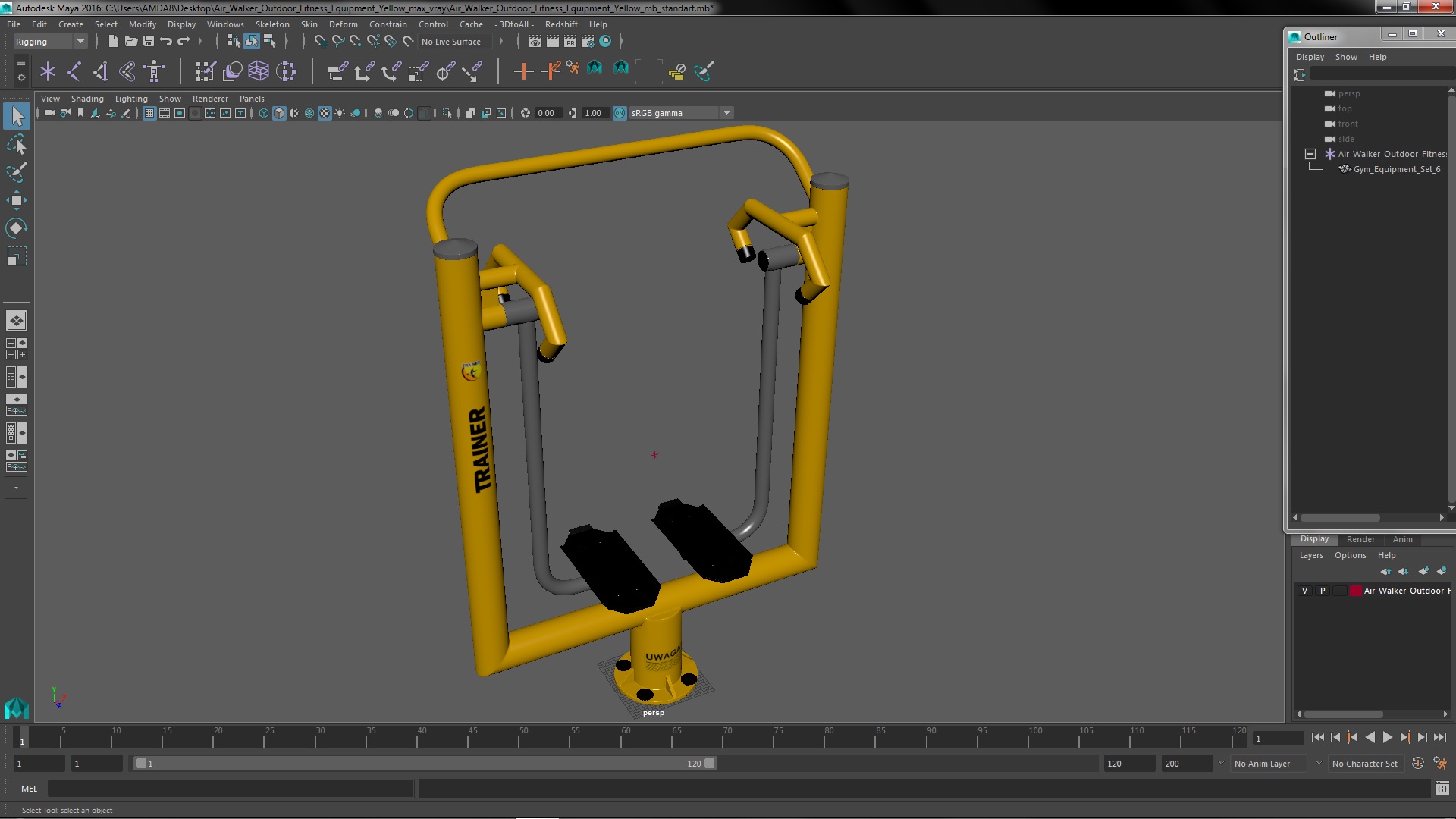Switch to the Anim layer tab
This screenshot has height=819, width=1456.
(x=1402, y=539)
